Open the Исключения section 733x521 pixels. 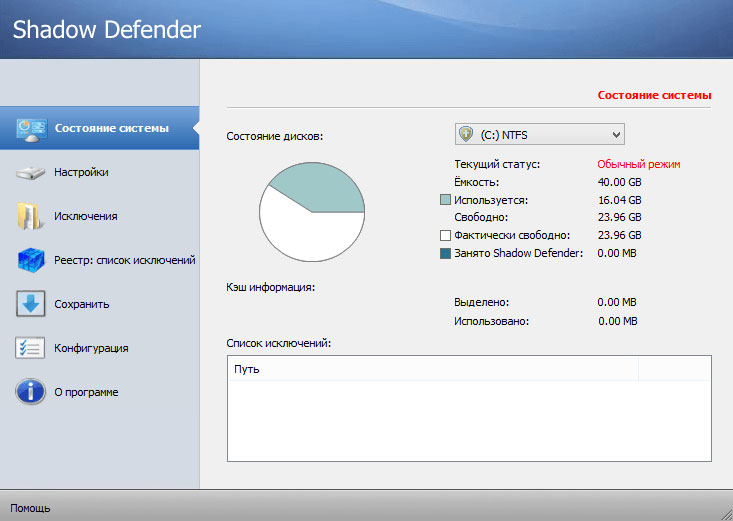[x=100, y=216]
